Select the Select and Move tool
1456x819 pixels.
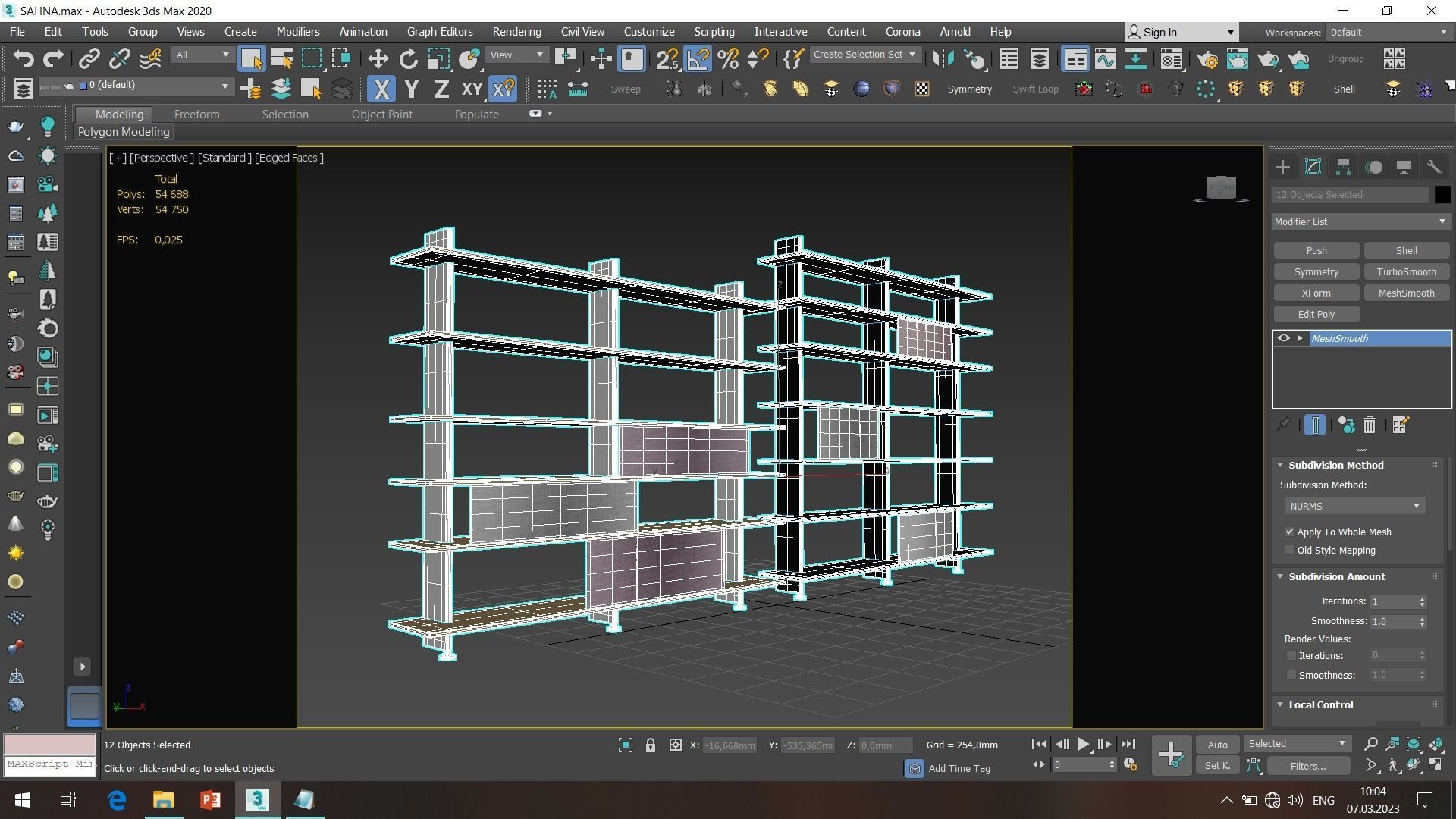[377, 58]
